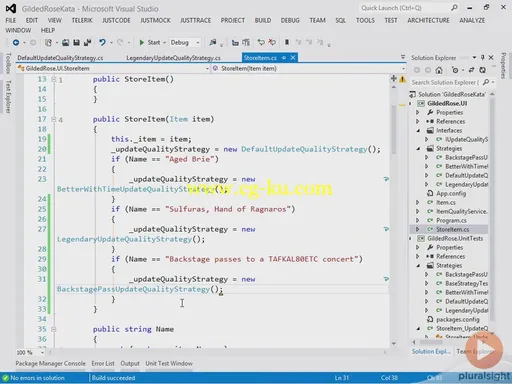Click the Visual Studio logo icon

11,8
